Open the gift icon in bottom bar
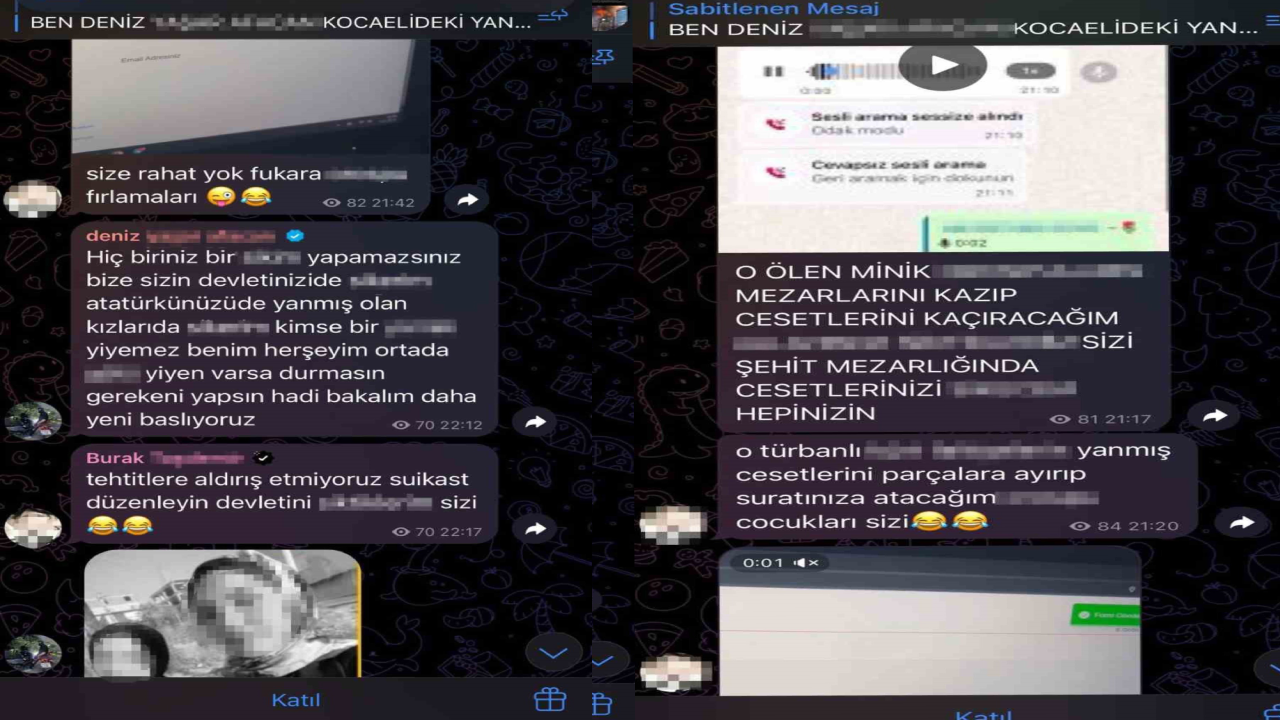 [x=549, y=700]
